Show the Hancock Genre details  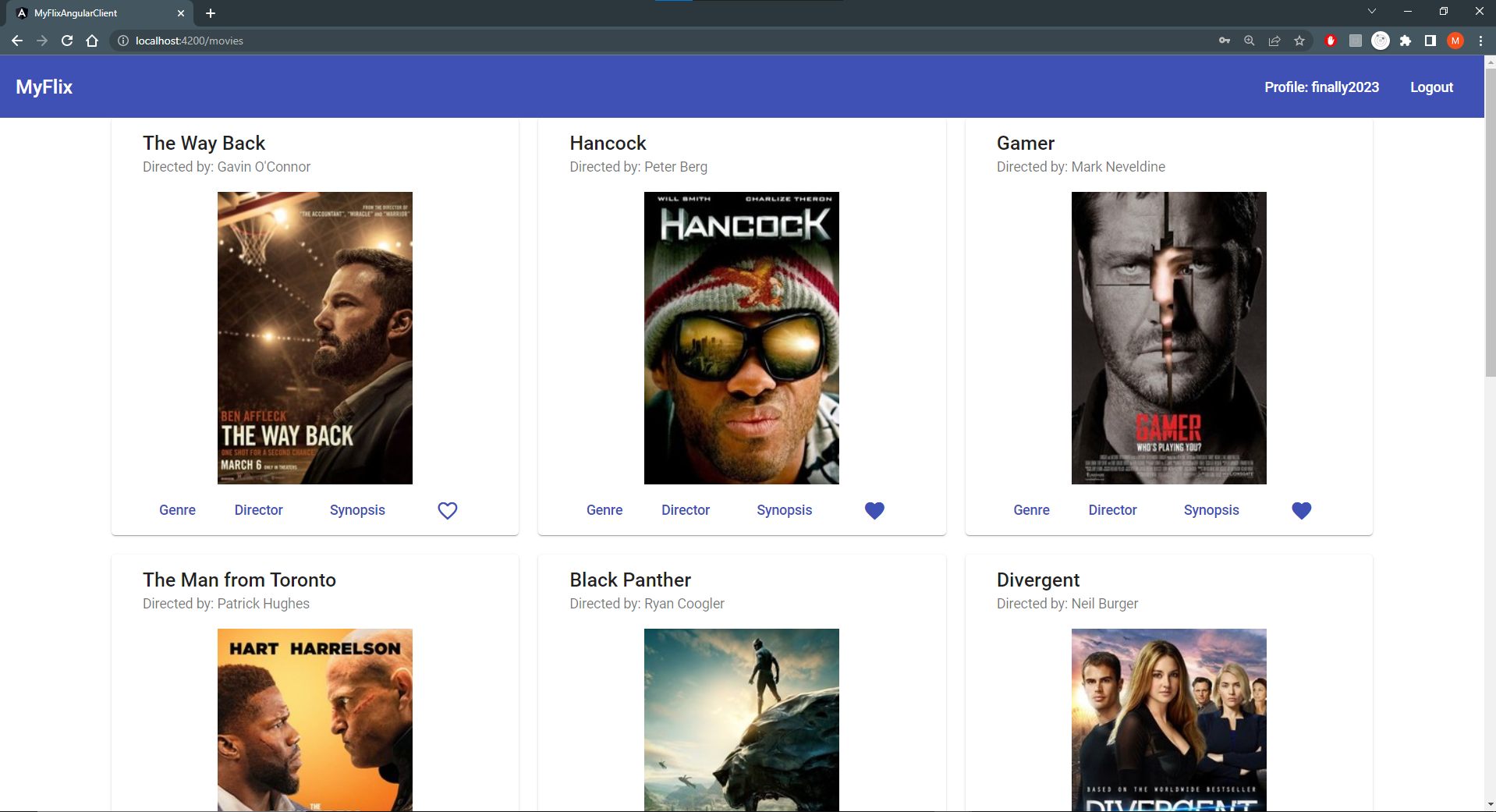click(x=604, y=510)
